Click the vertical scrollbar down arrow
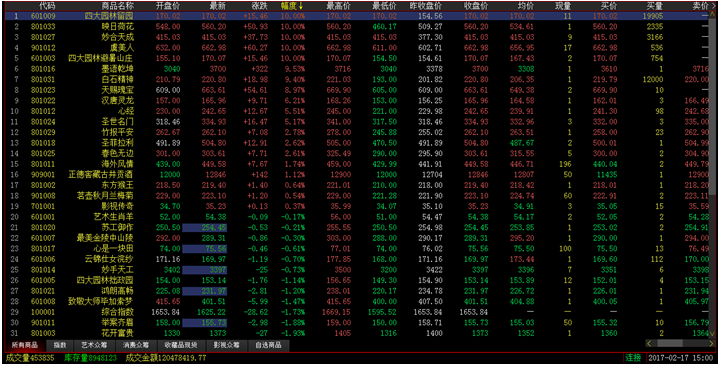The height and width of the screenshot is (366, 719). click(712, 334)
